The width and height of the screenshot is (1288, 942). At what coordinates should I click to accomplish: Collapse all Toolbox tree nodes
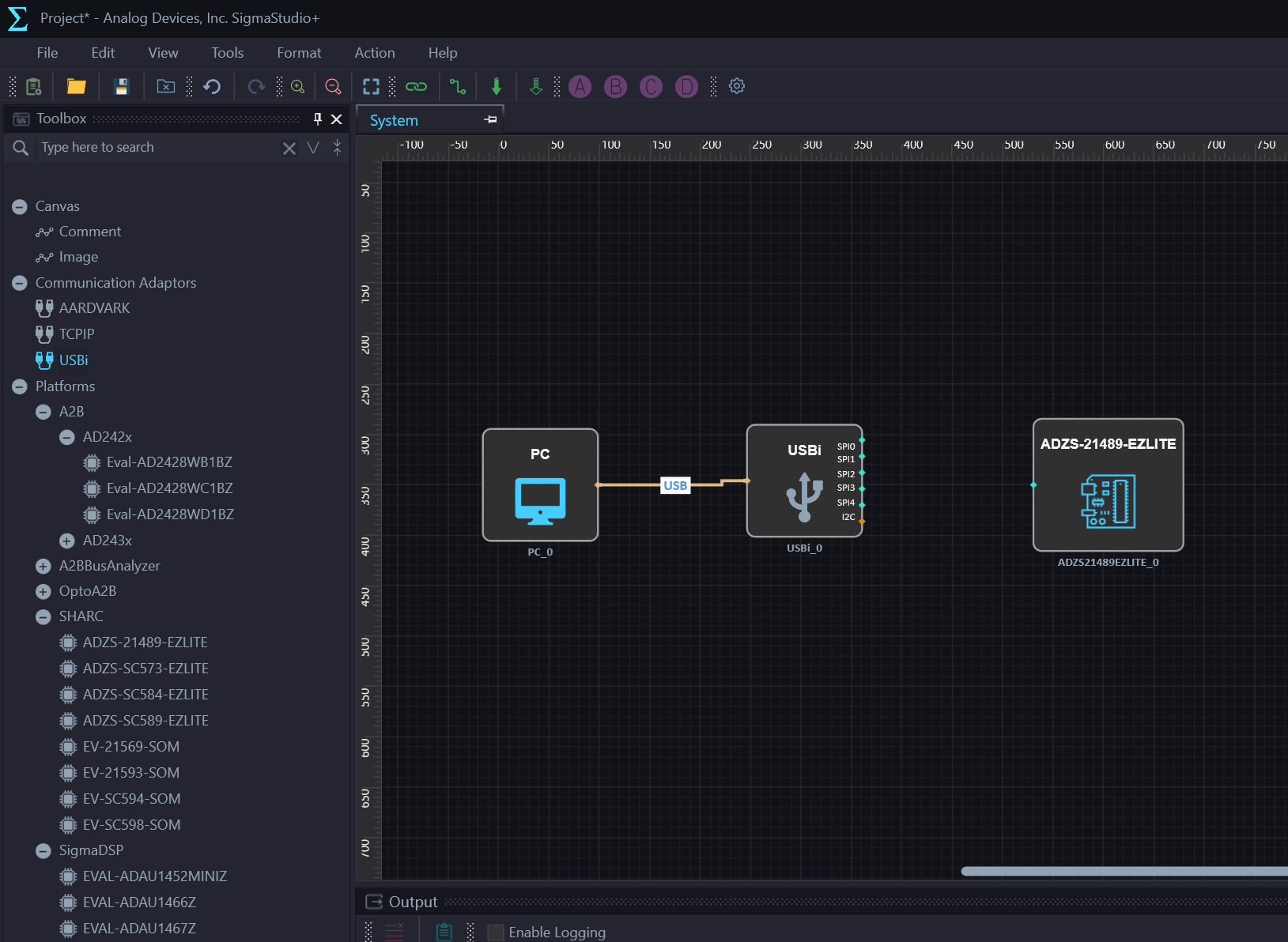pyautogui.click(x=338, y=148)
